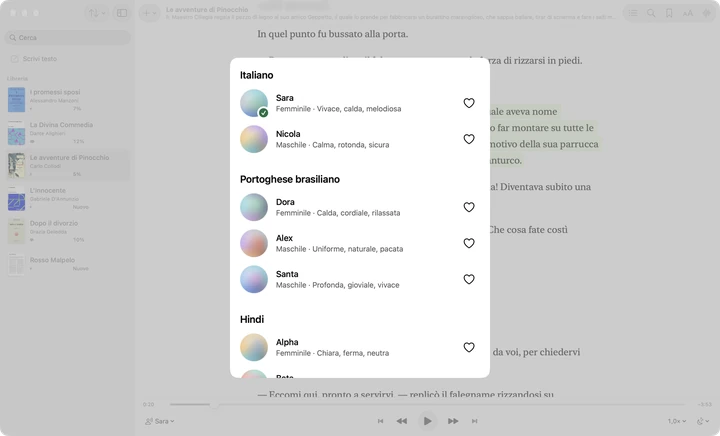
Task: Open the 1,0x playback speed dropdown
Action: (677, 421)
